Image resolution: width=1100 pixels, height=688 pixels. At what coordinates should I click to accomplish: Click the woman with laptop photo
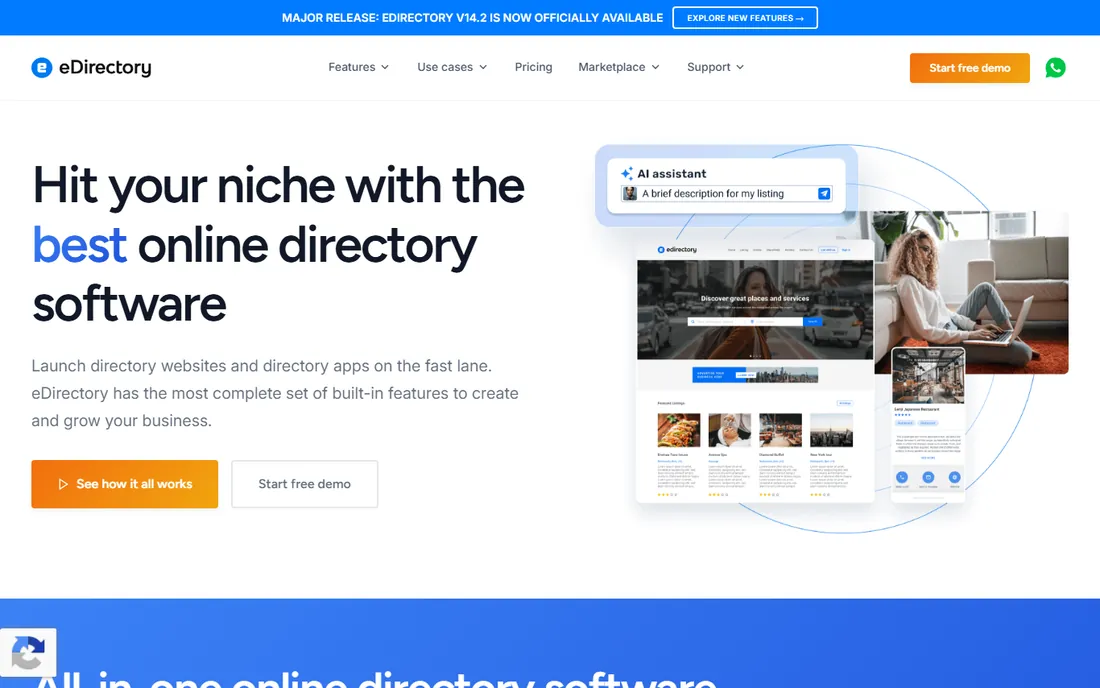pos(971,292)
